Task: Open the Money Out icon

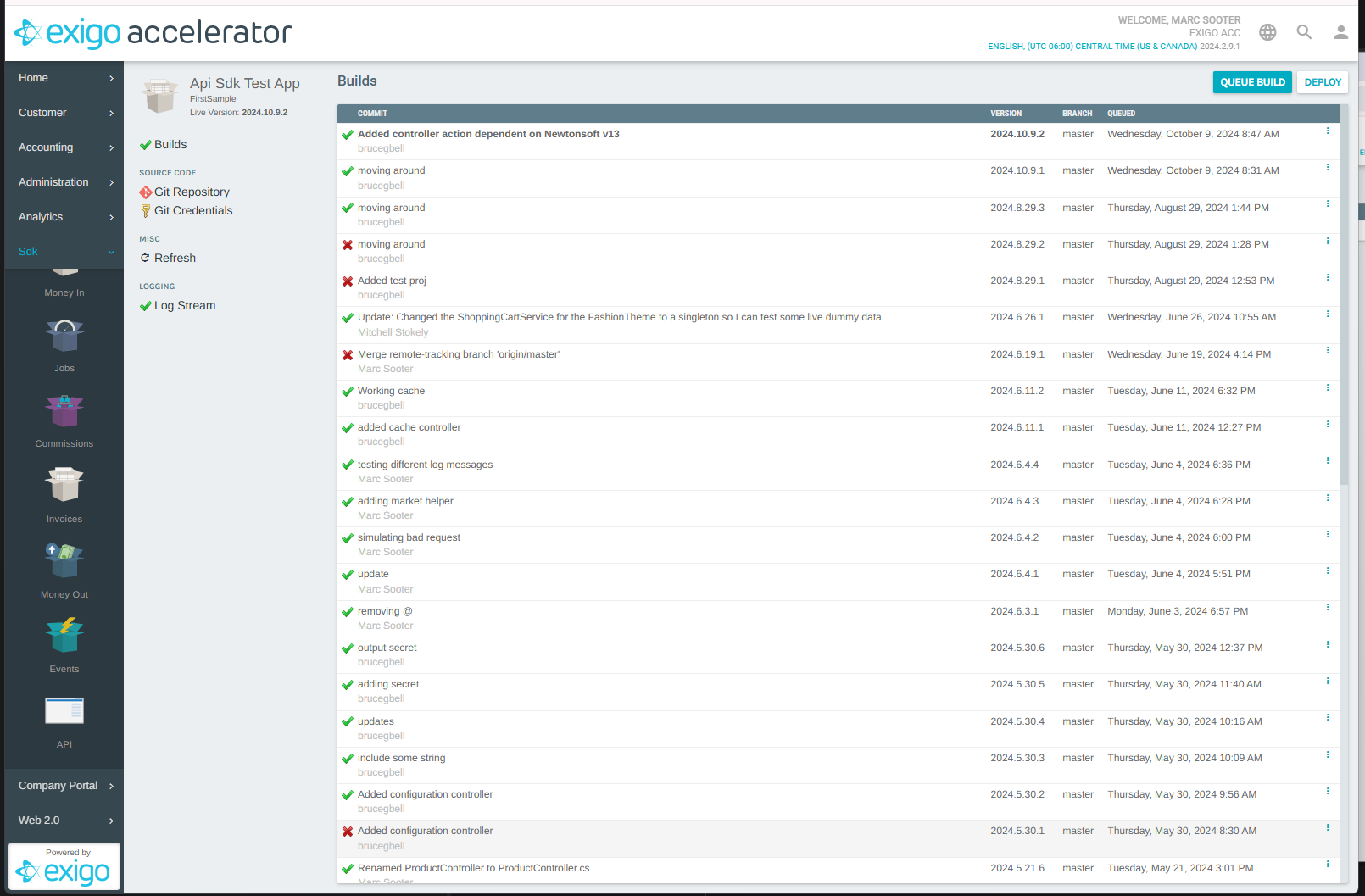Action: click(64, 561)
